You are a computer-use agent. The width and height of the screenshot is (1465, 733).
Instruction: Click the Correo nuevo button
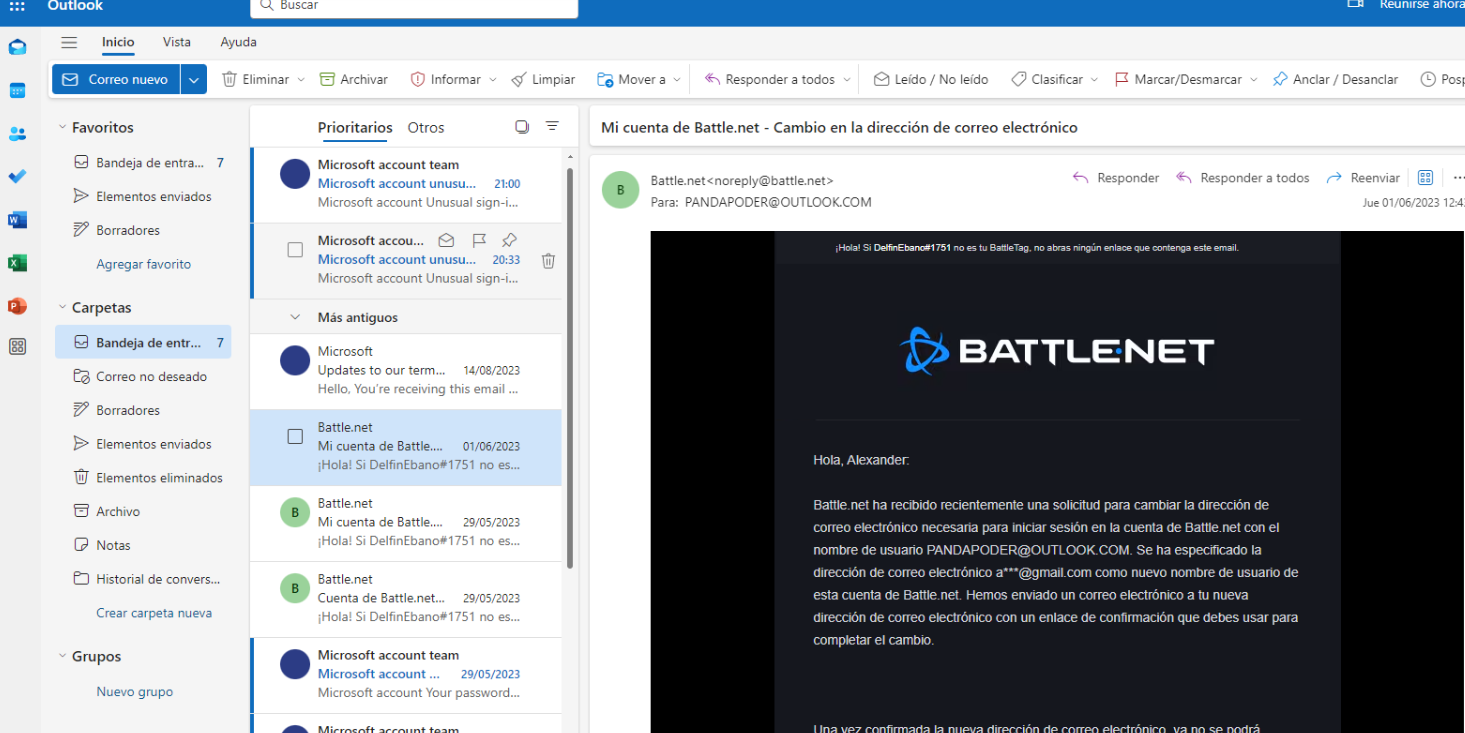[116, 79]
